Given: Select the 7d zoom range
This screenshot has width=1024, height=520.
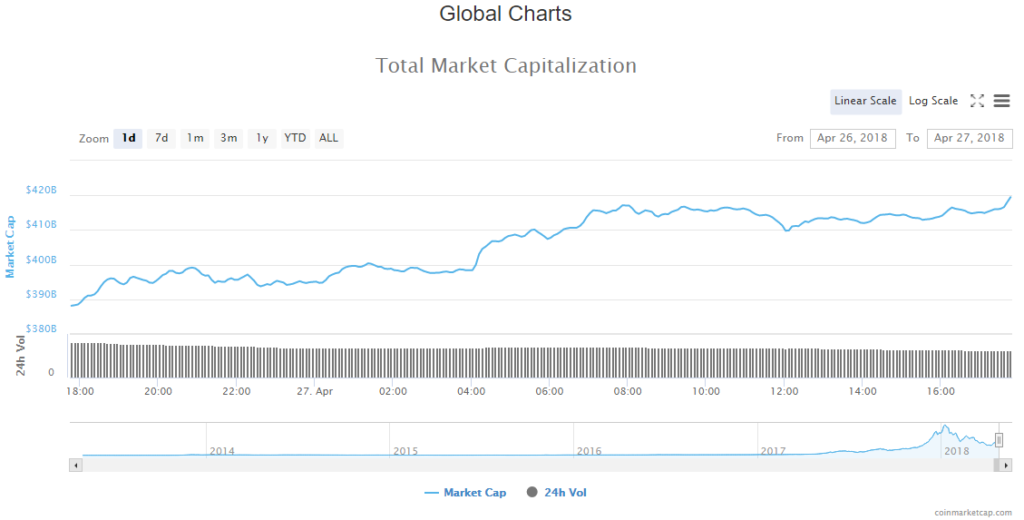Looking at the screenshot, I should tap(161, 138).
